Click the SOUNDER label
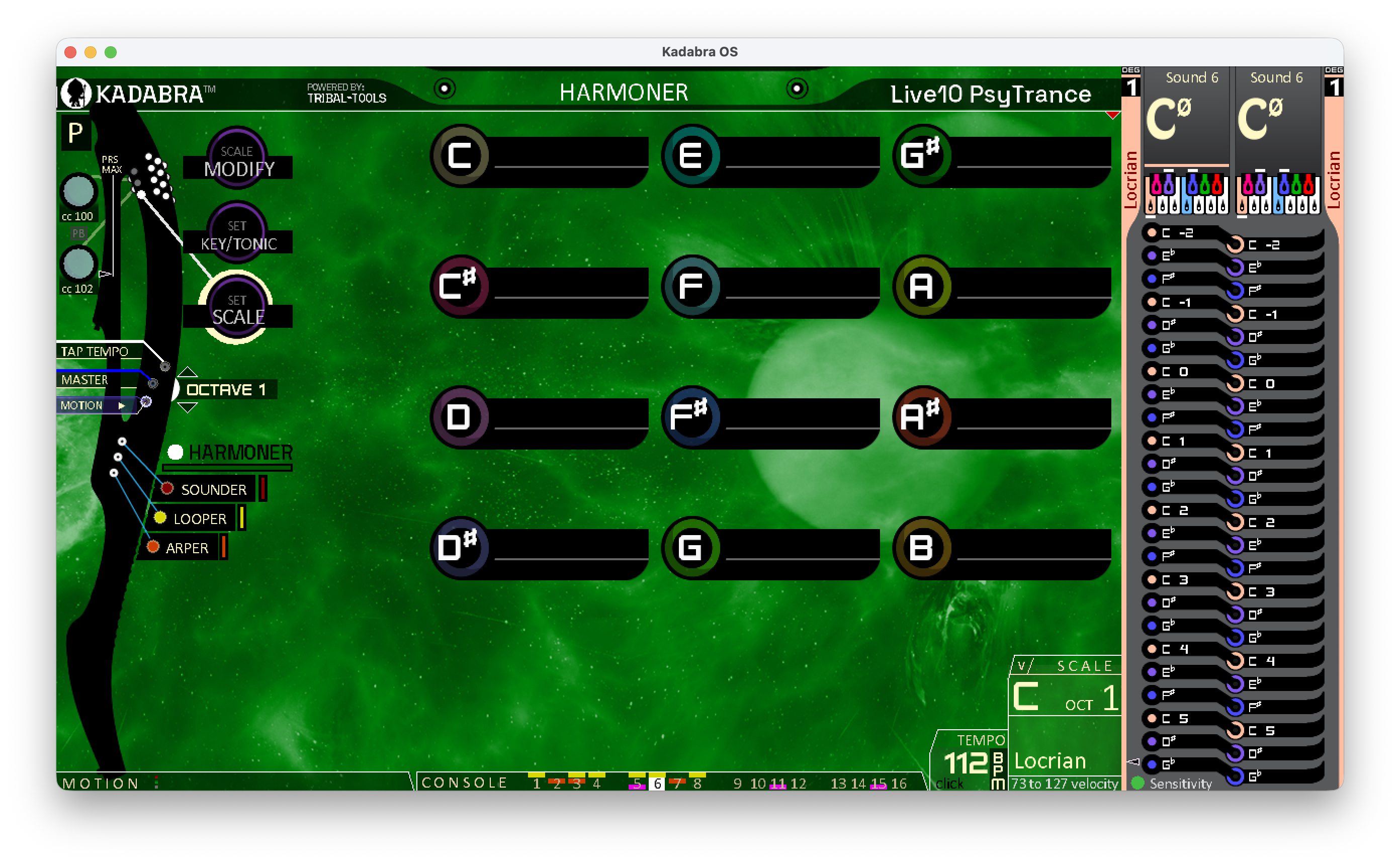 point(214,490)
